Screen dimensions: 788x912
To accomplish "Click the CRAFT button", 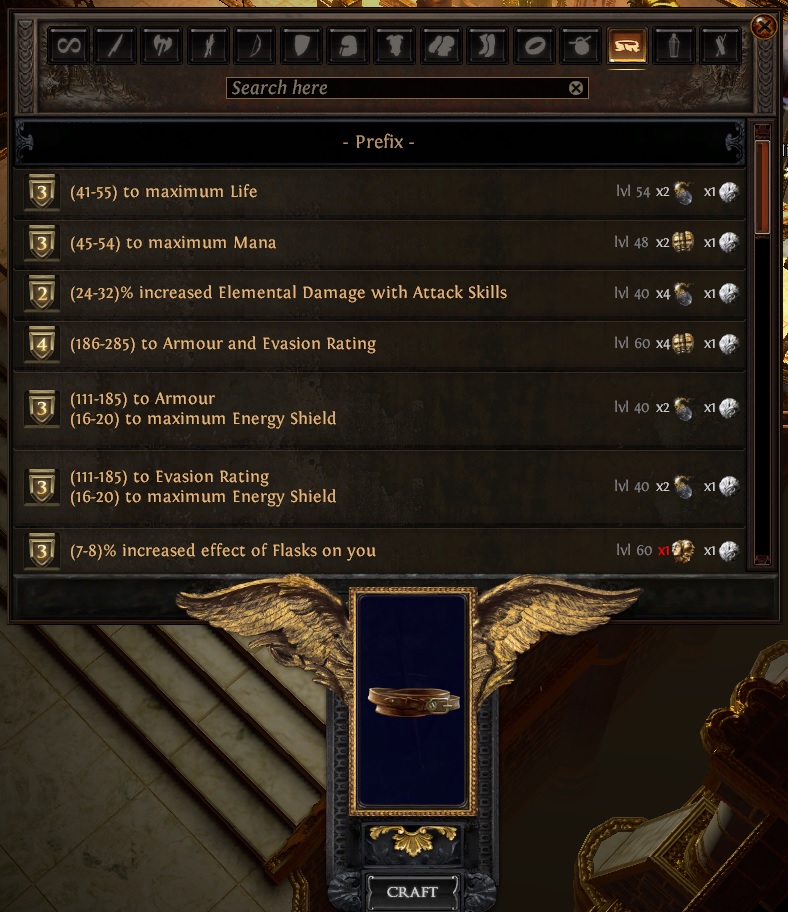I will pos(412,892).
